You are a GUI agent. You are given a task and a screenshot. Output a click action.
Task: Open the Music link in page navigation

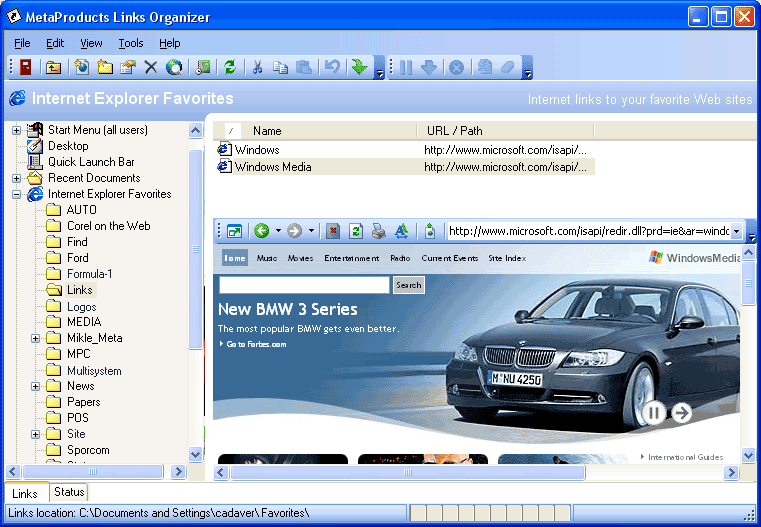267,258
